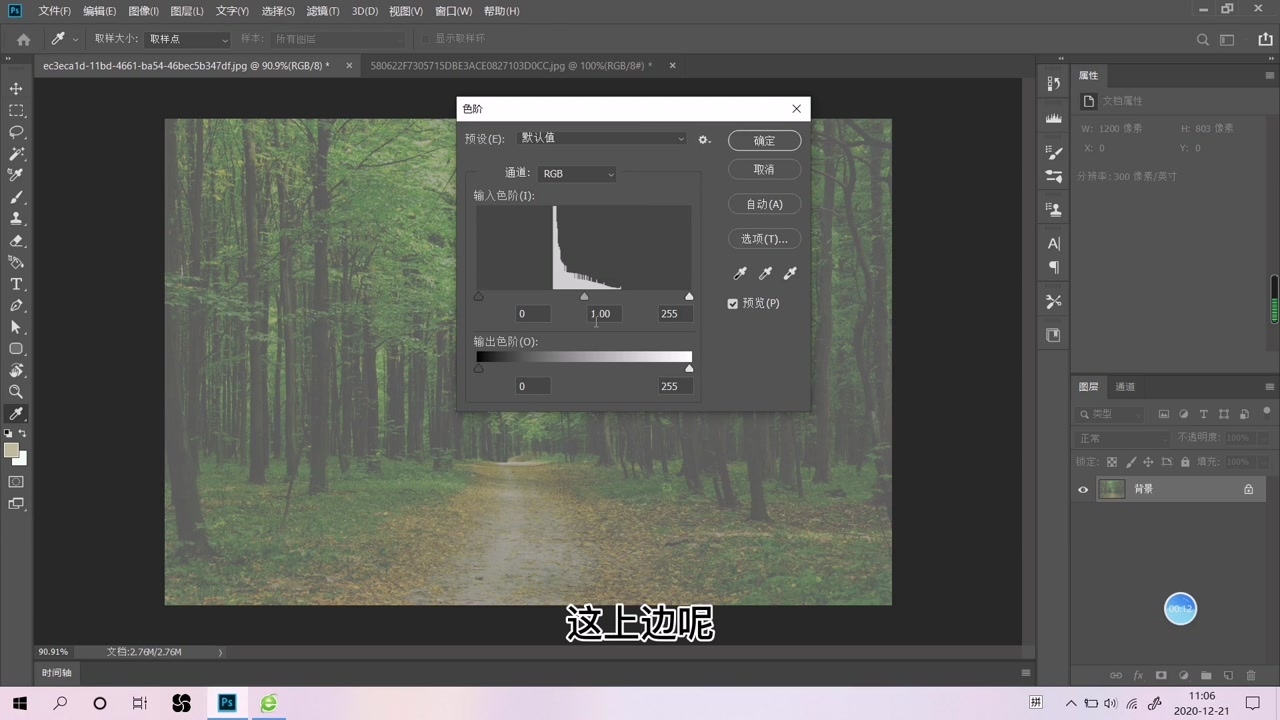This screenshot has width=1280, height=720.
Task: Select the Lasso tool
Action: click(16, 132)
